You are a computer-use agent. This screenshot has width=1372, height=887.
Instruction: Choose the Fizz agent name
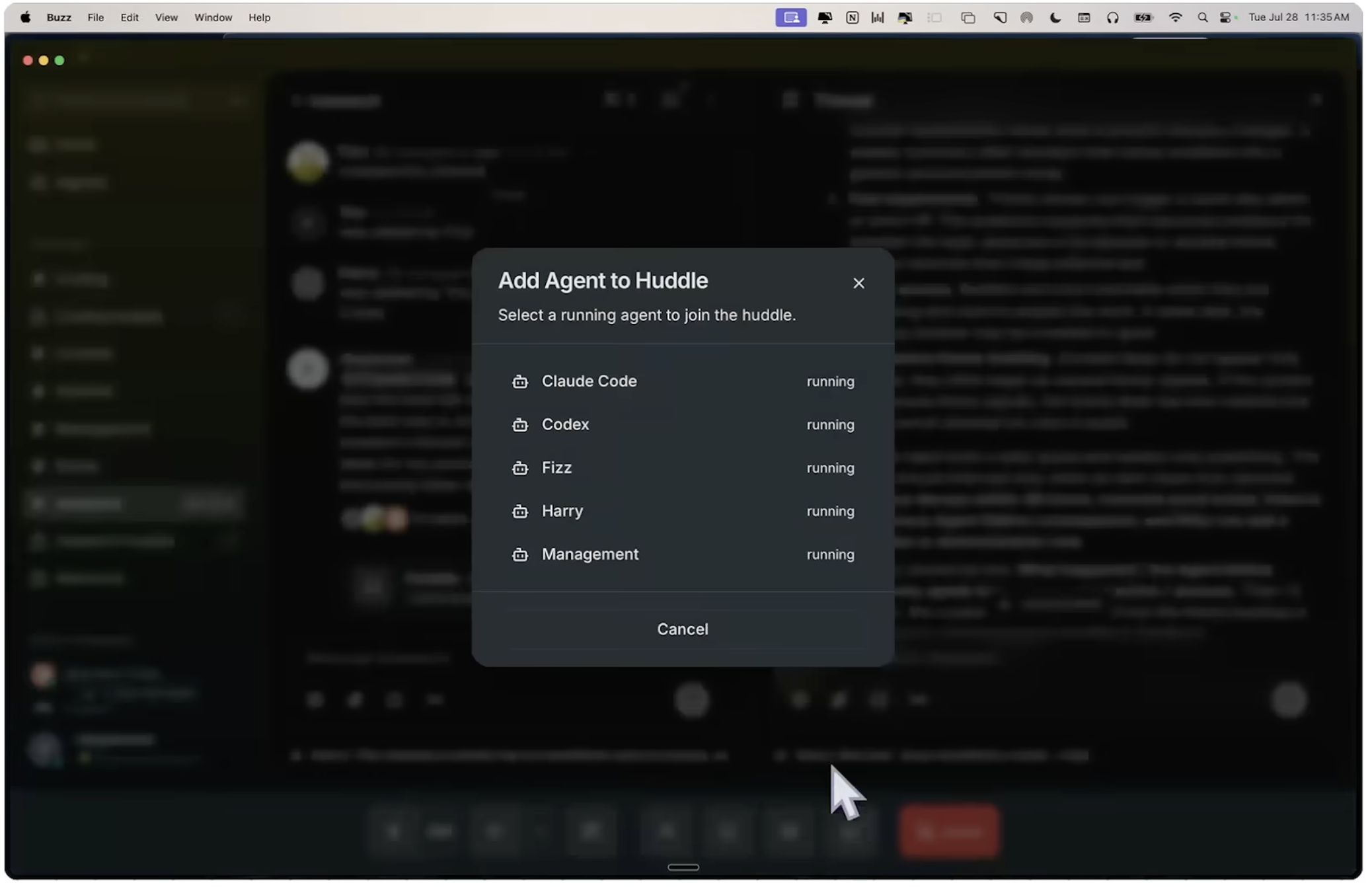pos(556,468)
